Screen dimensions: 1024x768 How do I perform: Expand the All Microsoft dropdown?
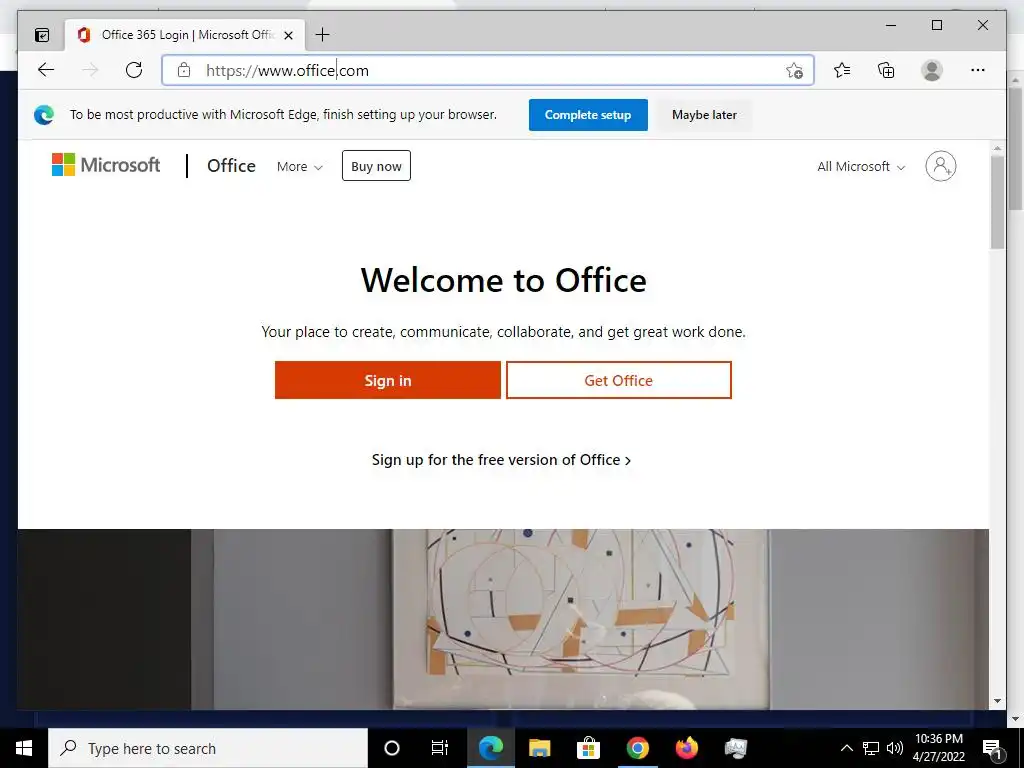click(861, 167)
